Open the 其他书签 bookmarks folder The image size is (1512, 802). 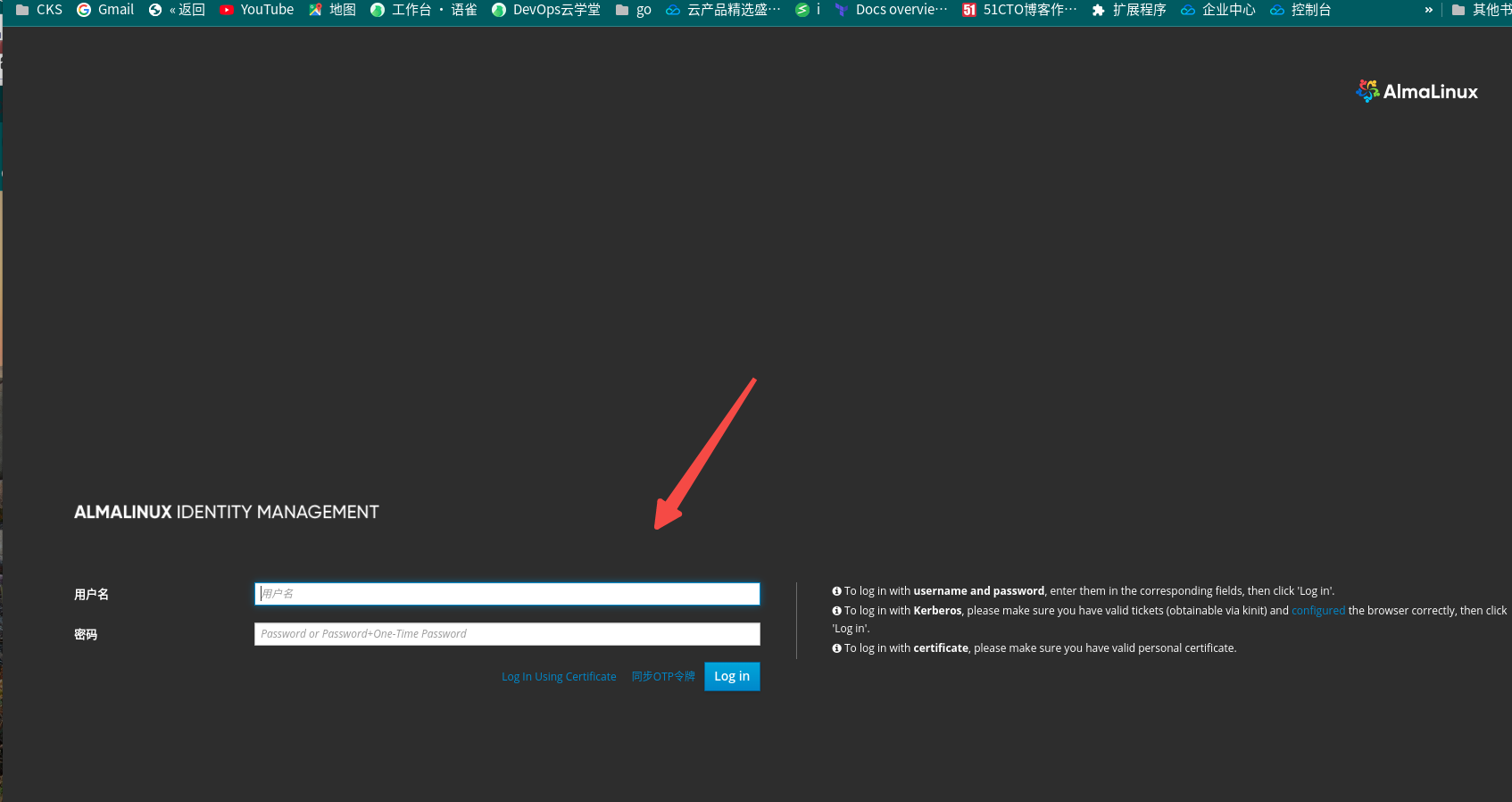[x=1481, y=10]
